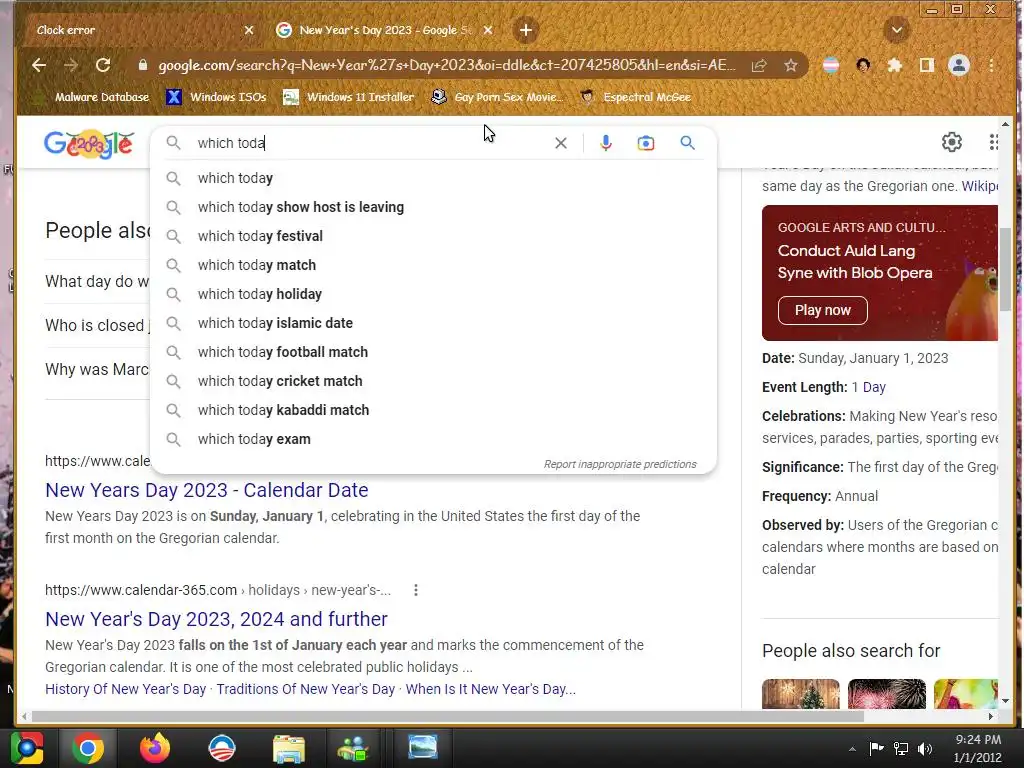
Task: Open File Explorer folder on the taskbar
Action: pyautogui.click(x=289, y=749)
